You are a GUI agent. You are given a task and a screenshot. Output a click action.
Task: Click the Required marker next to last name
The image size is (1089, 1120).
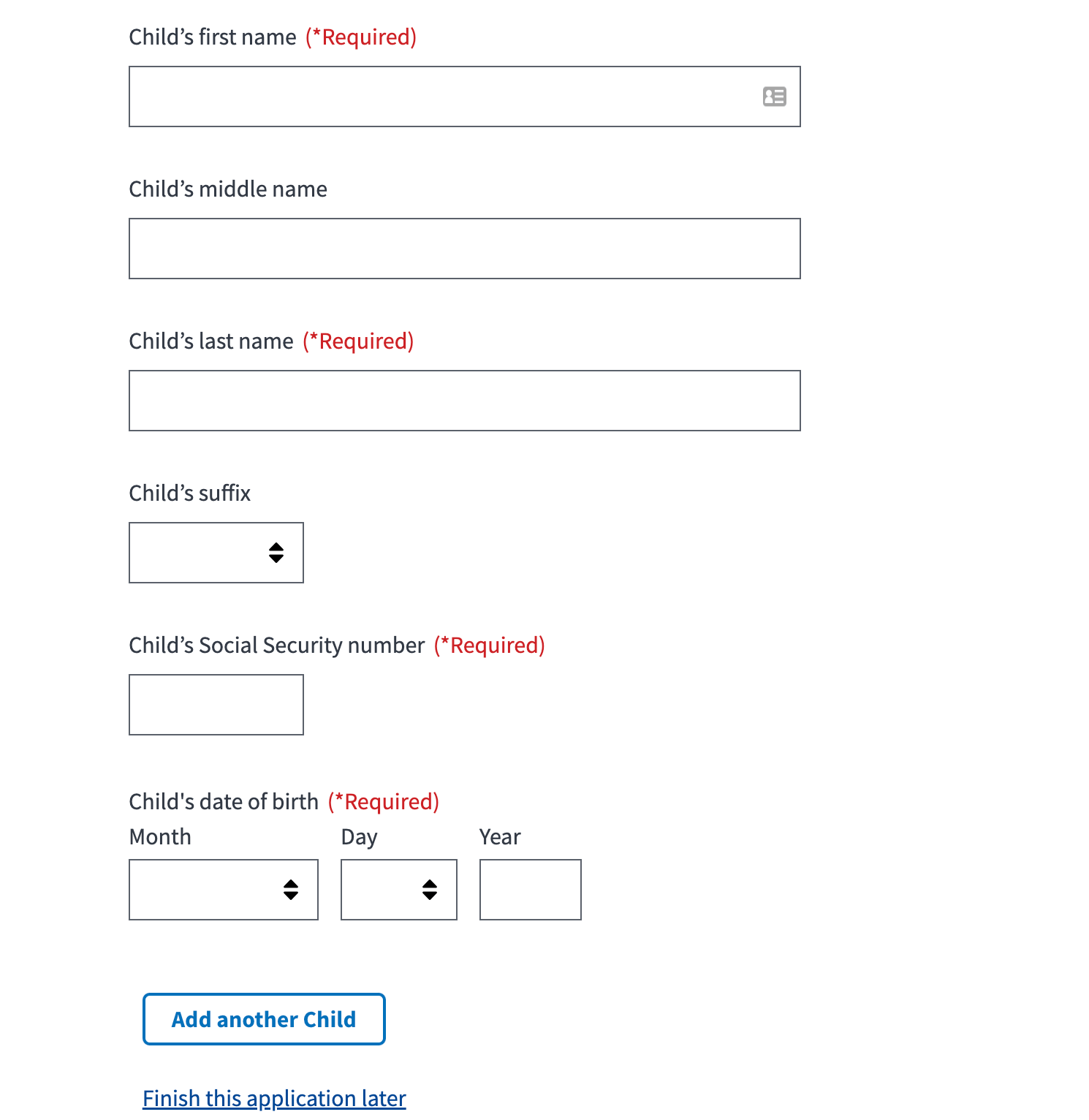[x=357, y=341]
